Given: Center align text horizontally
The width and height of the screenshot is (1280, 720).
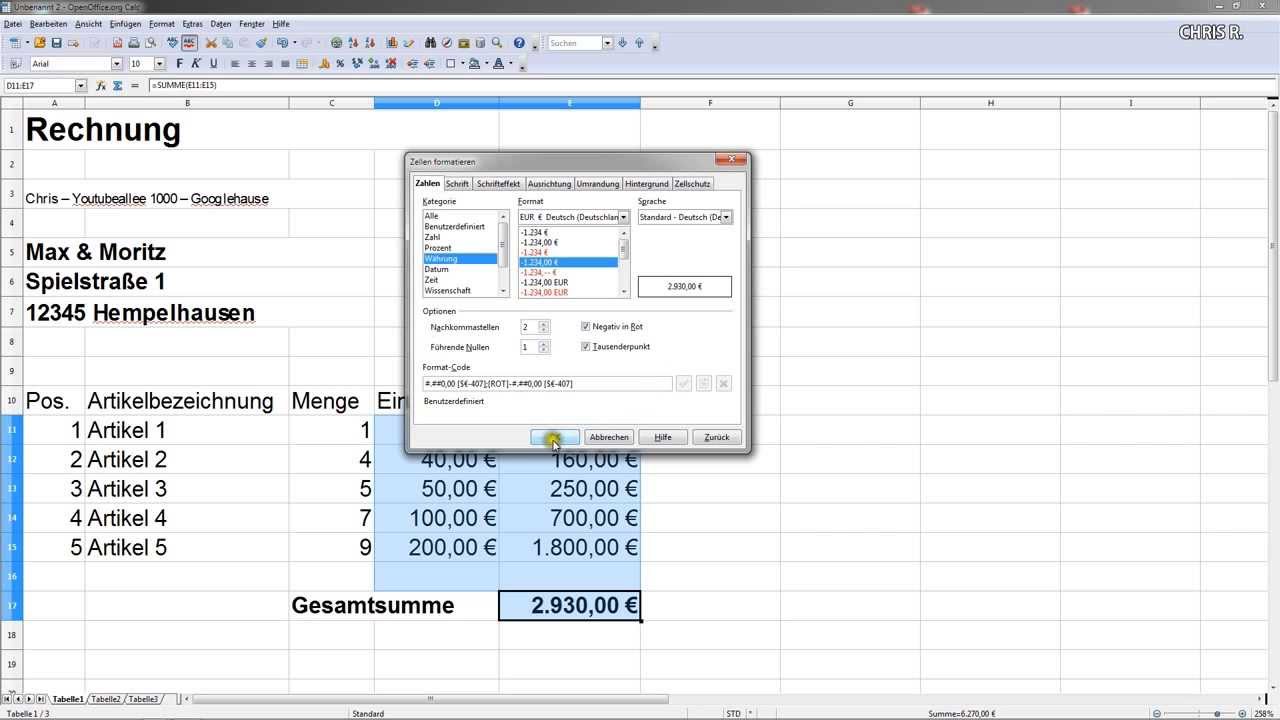Looking at the screenshot, I should point(251,63).
